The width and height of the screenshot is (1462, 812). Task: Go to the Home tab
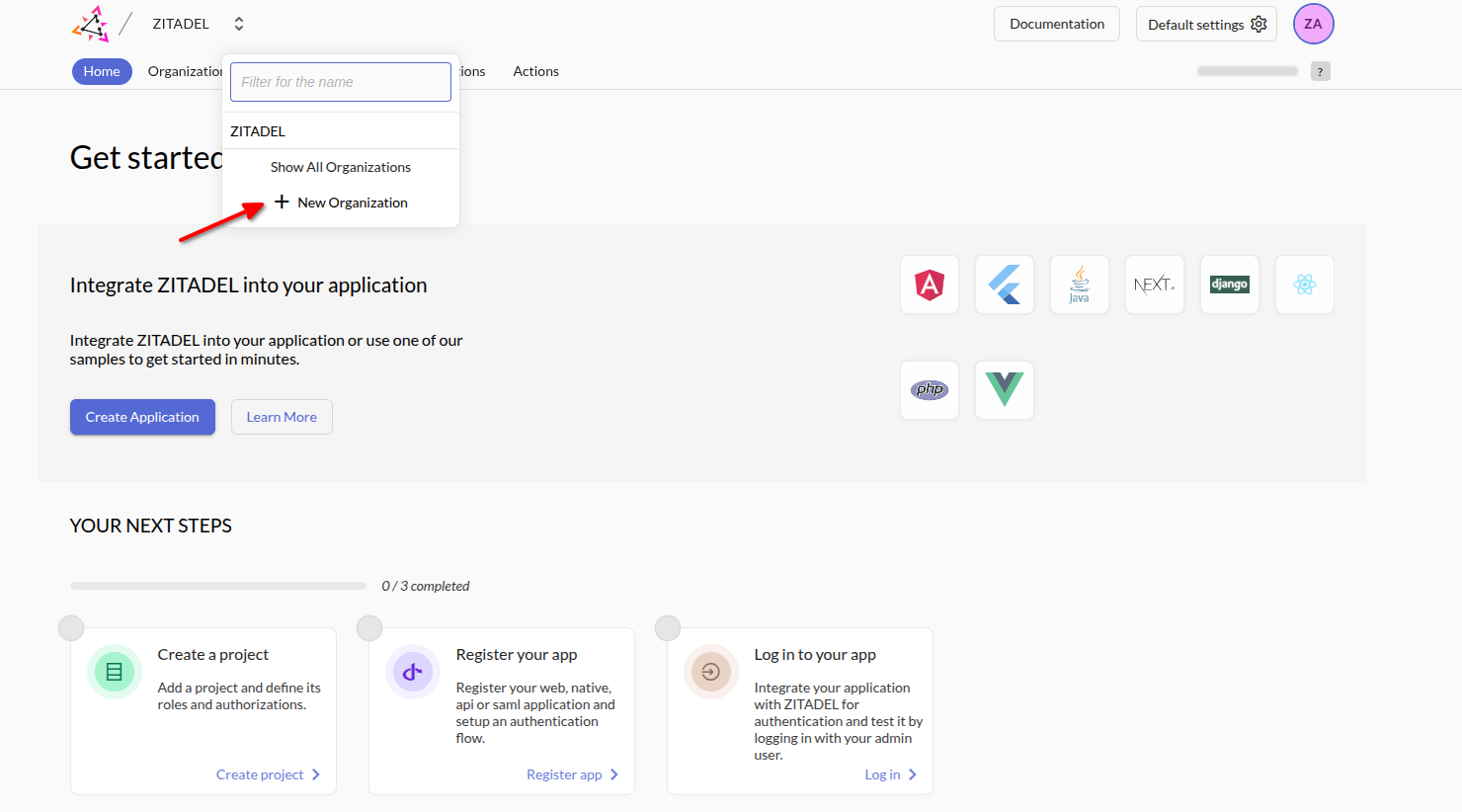pos(102,71)
